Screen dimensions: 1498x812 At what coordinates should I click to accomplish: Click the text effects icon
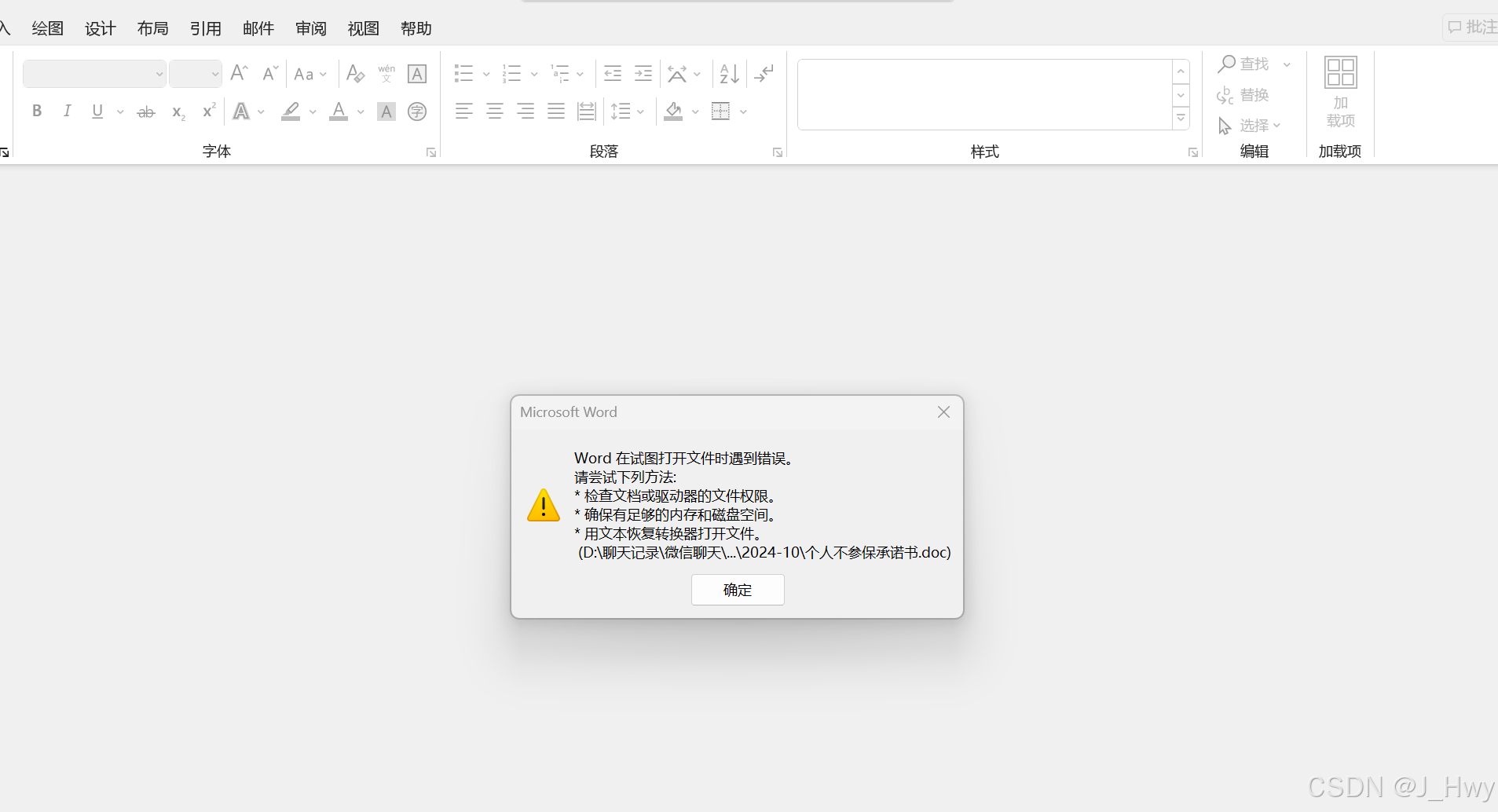[x=241, y=112]
